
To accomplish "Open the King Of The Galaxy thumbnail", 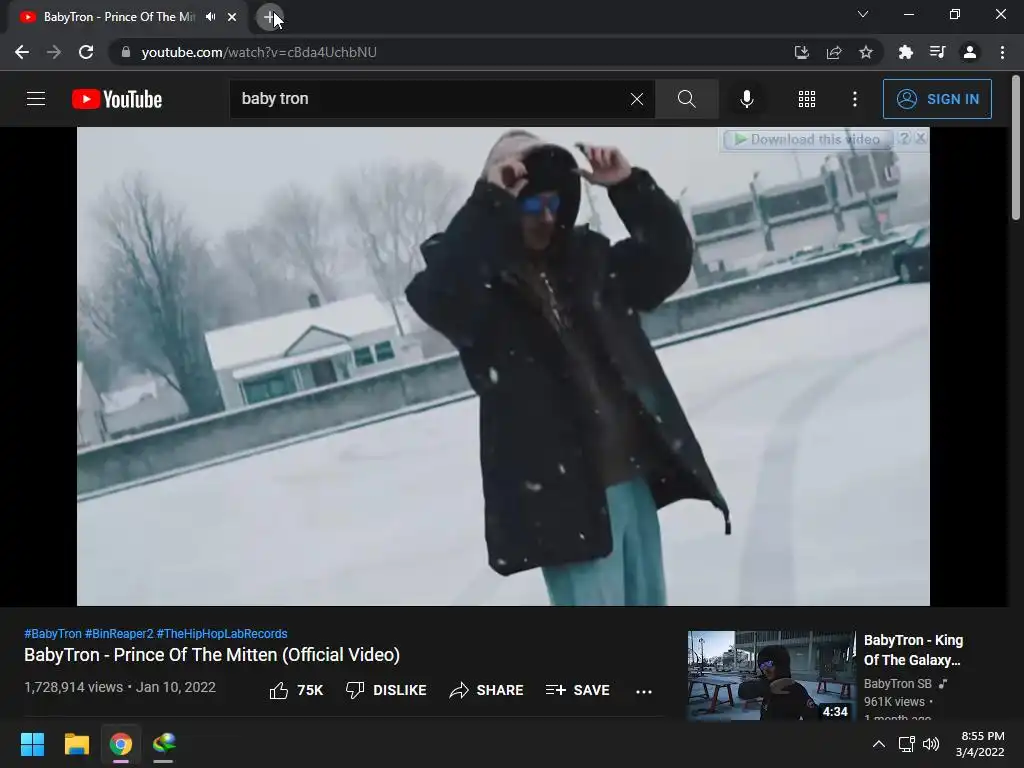I will 771,675.
